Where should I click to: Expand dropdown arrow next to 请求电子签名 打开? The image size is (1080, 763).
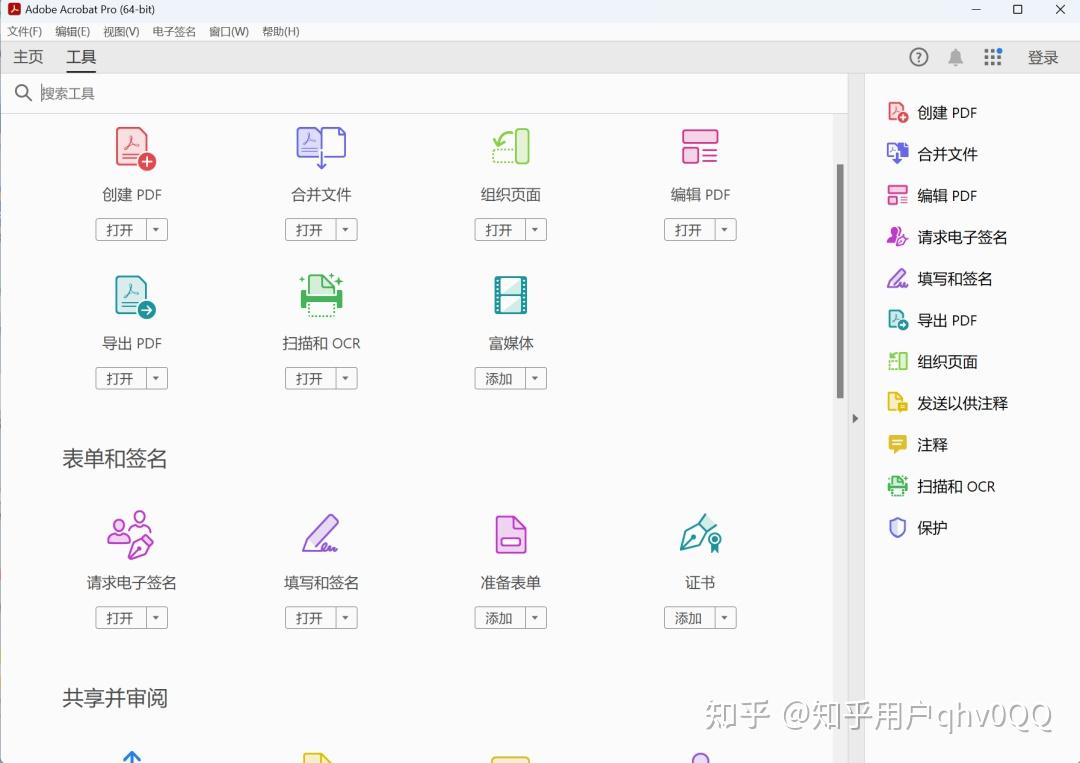click(156, 618)
